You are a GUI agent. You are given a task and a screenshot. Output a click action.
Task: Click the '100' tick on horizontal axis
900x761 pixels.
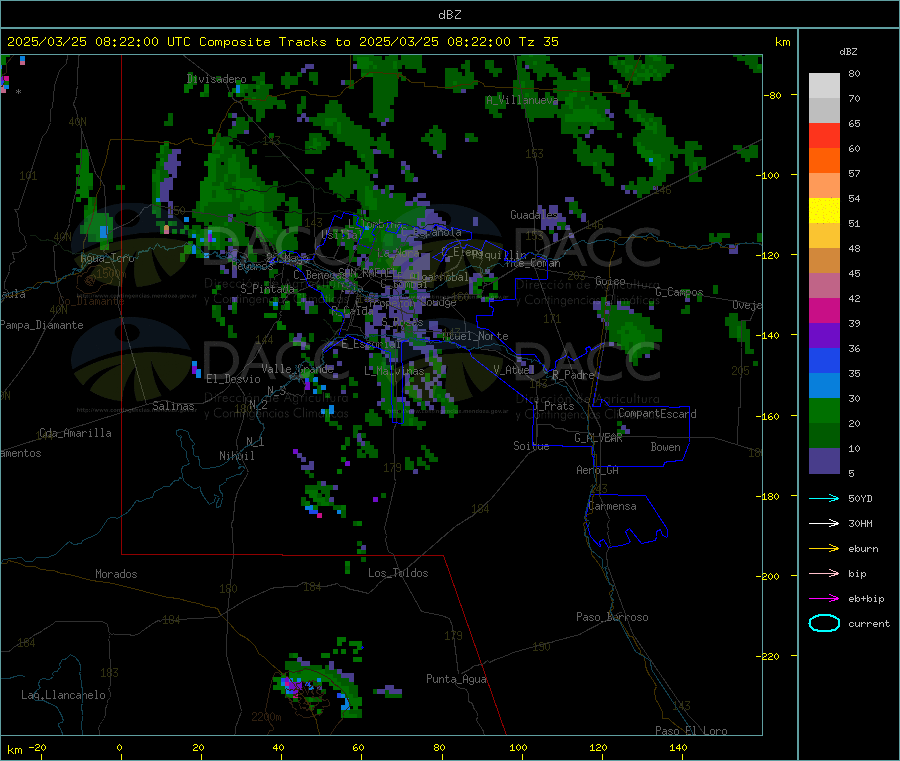tap(518, 748)
